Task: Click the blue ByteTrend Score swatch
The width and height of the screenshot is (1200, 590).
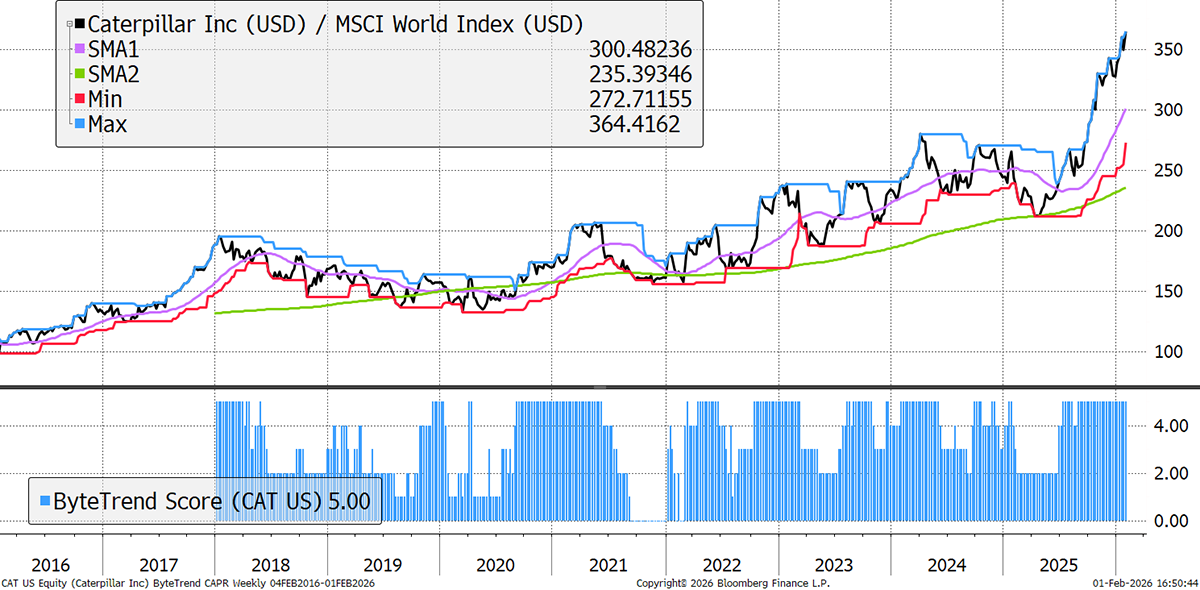Action: pos(47,500)
